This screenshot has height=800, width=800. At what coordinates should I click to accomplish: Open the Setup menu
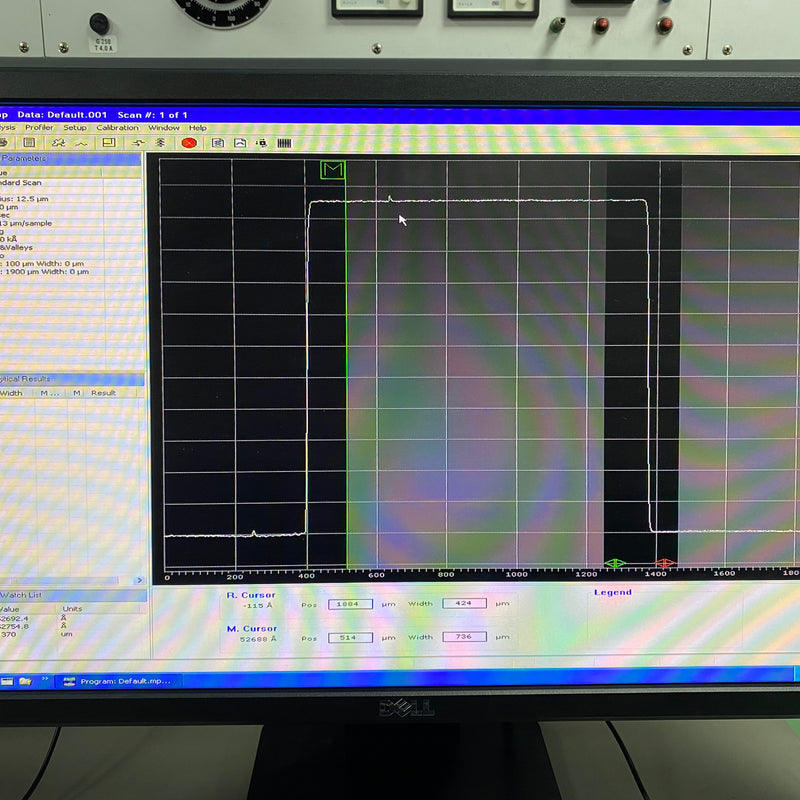click(75, 128)
